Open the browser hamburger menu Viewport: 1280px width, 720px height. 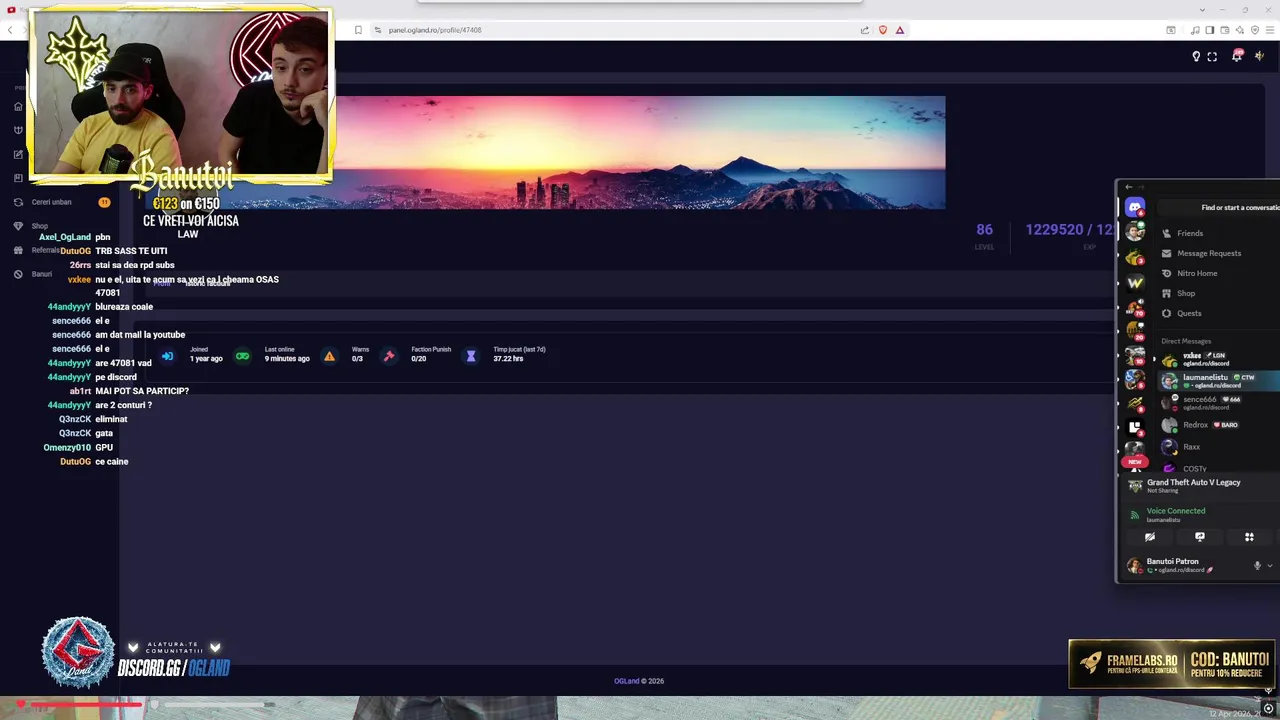(1271, 30)
